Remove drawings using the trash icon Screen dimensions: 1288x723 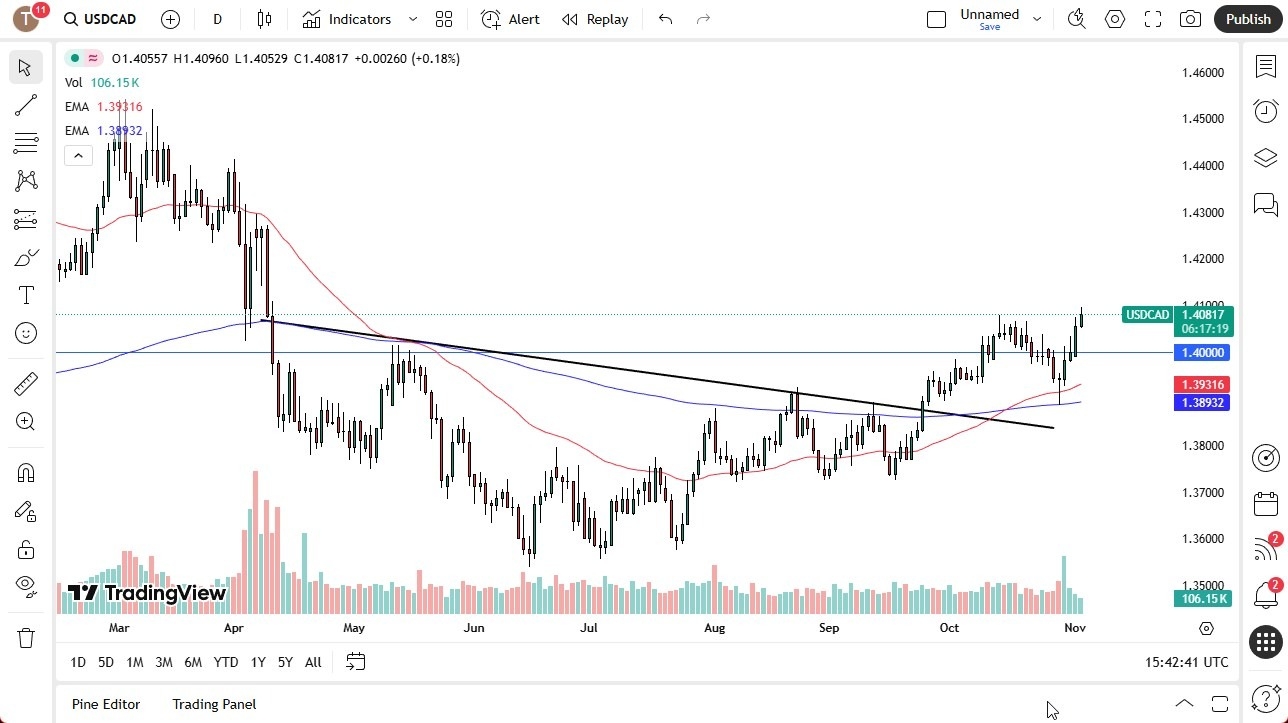[x=26, y=636]
